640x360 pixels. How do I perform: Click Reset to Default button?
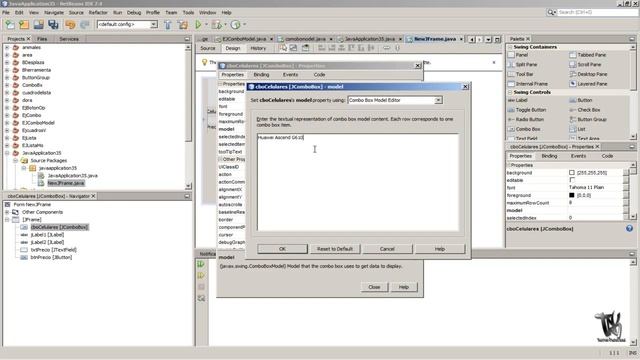335,249
